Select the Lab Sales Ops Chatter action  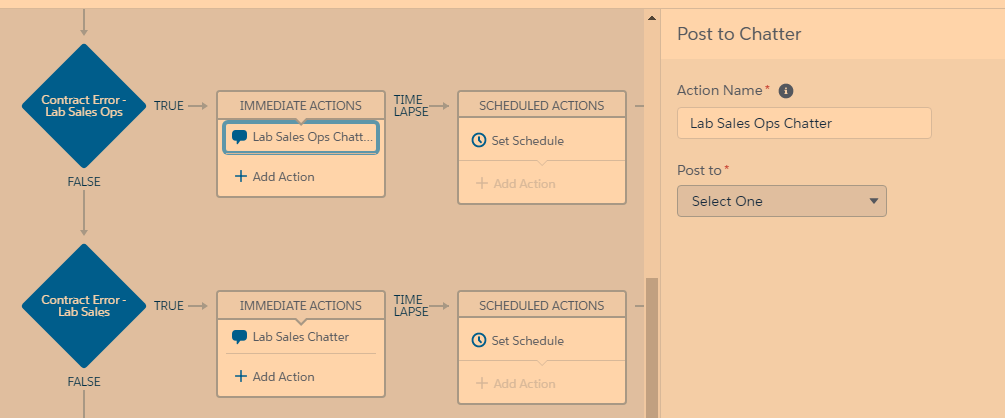point(312,137)
